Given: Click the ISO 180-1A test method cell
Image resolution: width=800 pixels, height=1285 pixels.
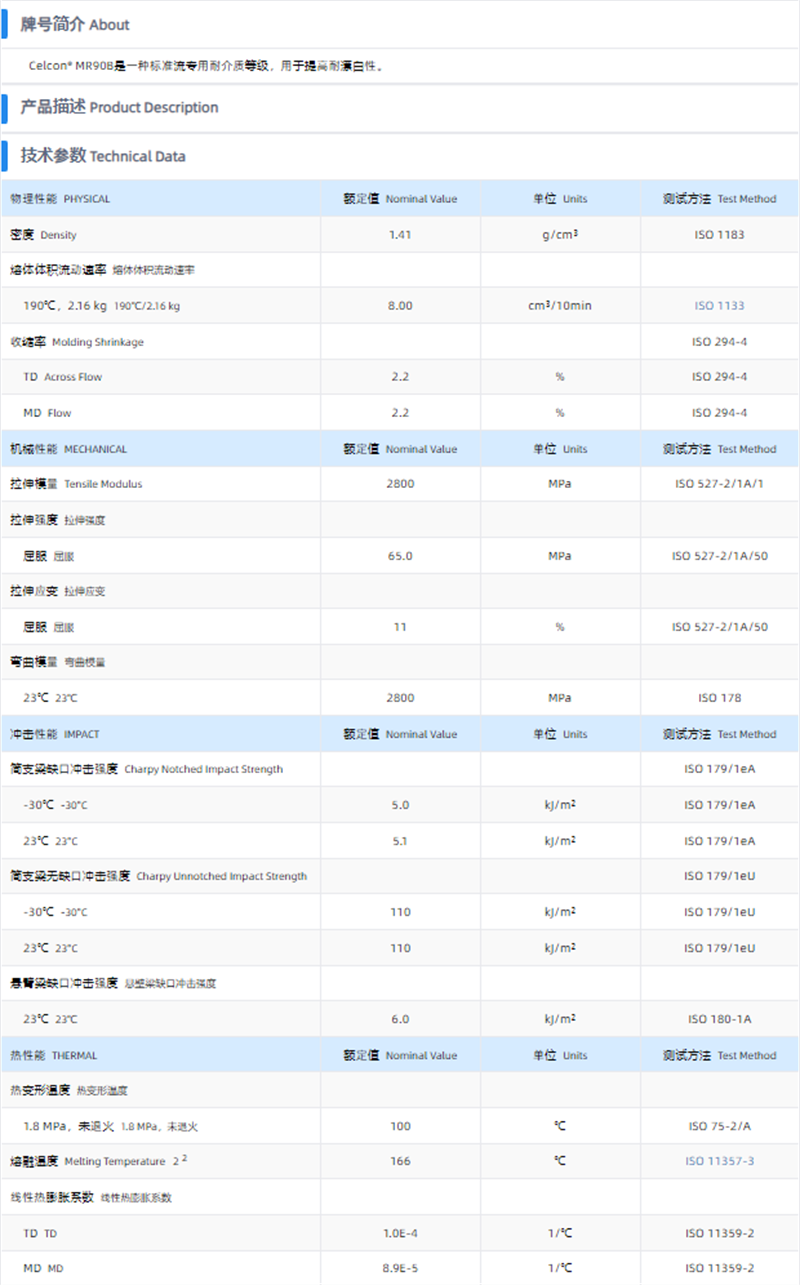Looking at the screenshot, I should click(719, 1019).
